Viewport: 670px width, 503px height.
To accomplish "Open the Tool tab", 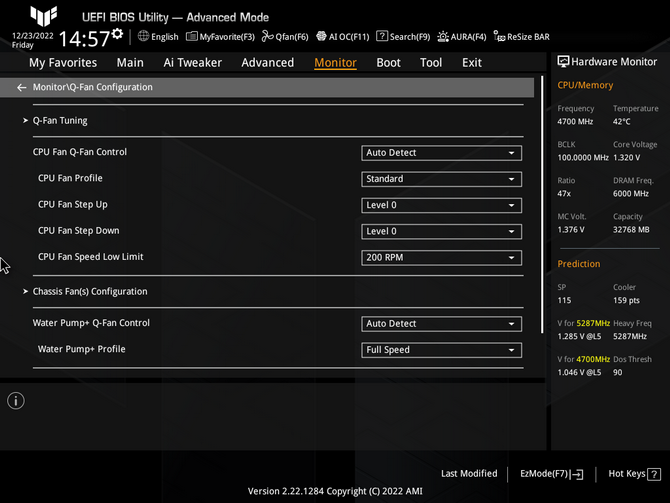I will pos(431,63).
